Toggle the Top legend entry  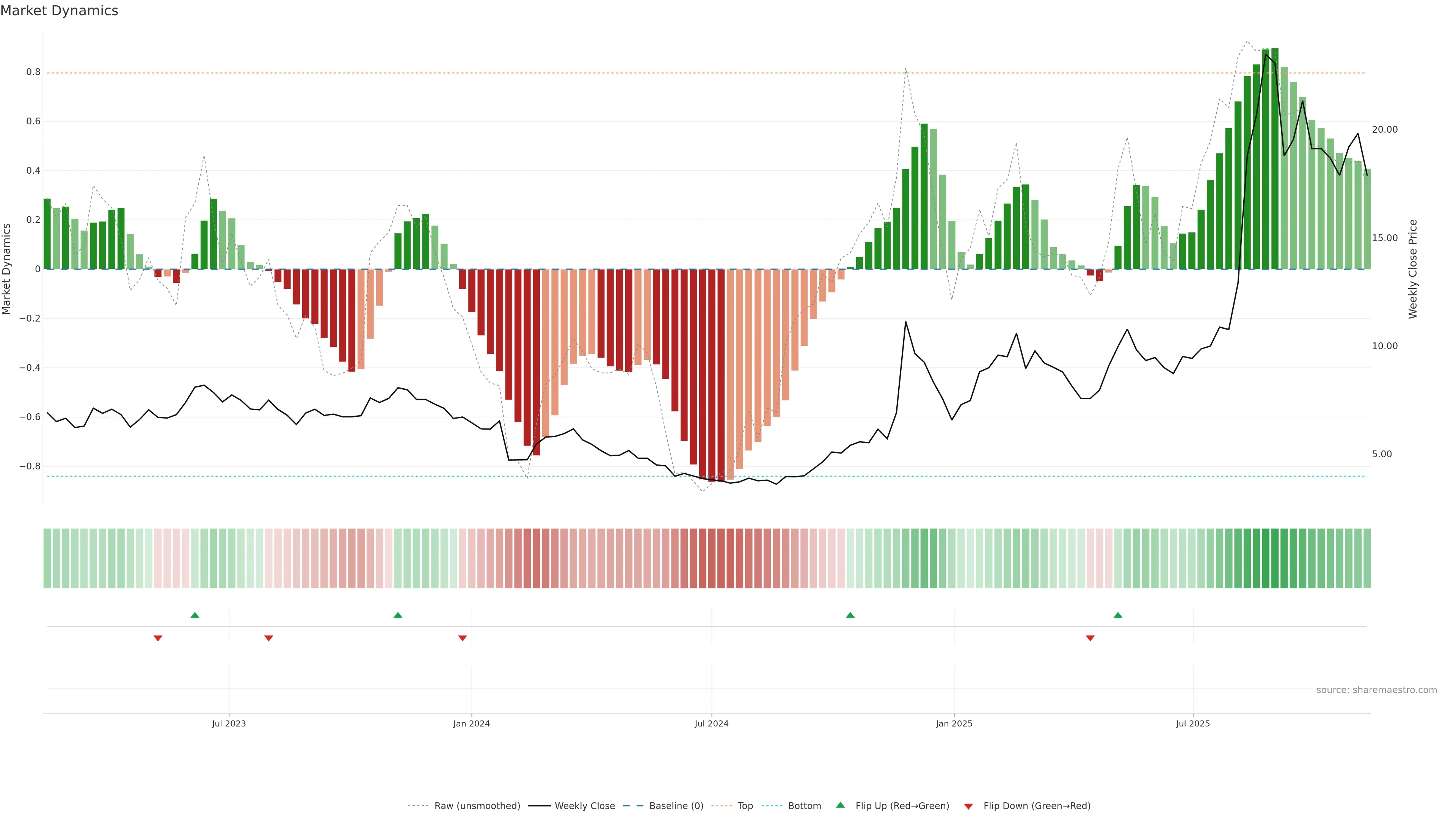click(x=745, y=806)
